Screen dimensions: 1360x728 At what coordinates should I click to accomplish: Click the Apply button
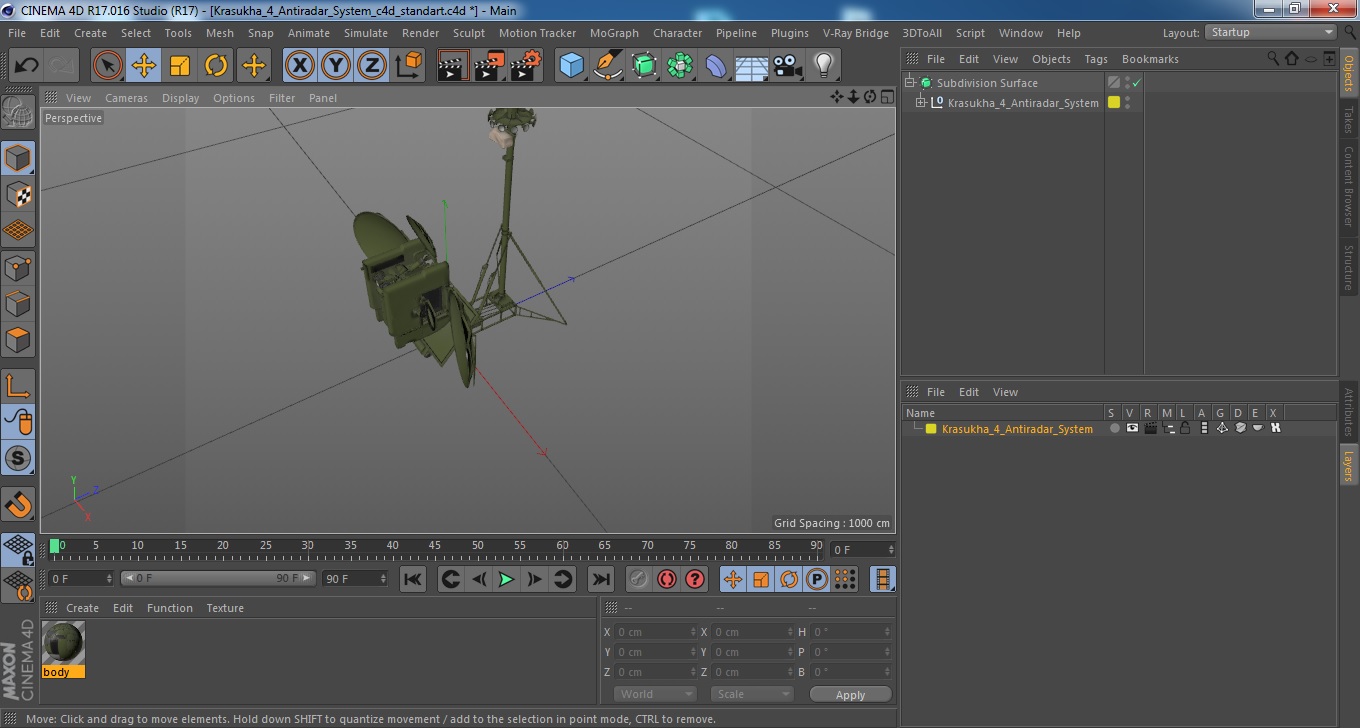(850, 695)
